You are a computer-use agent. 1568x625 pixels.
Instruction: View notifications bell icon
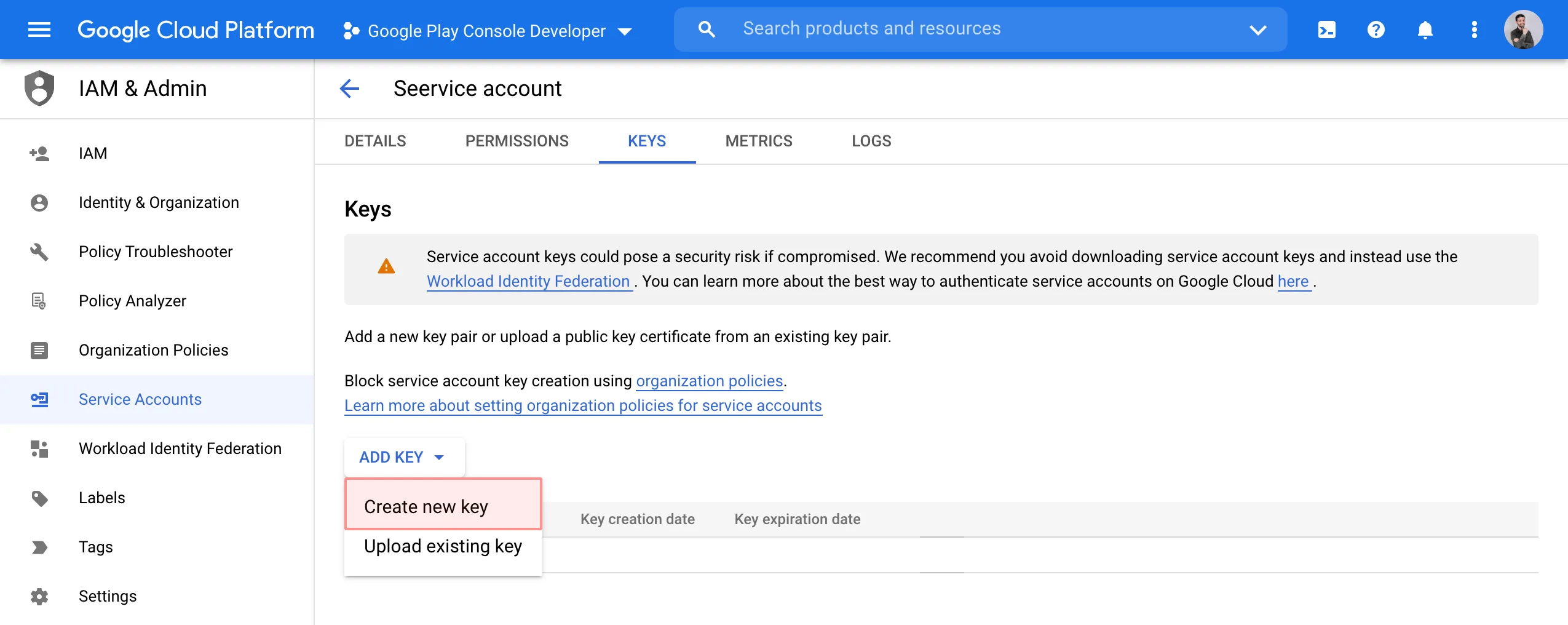coord(1425,30)
